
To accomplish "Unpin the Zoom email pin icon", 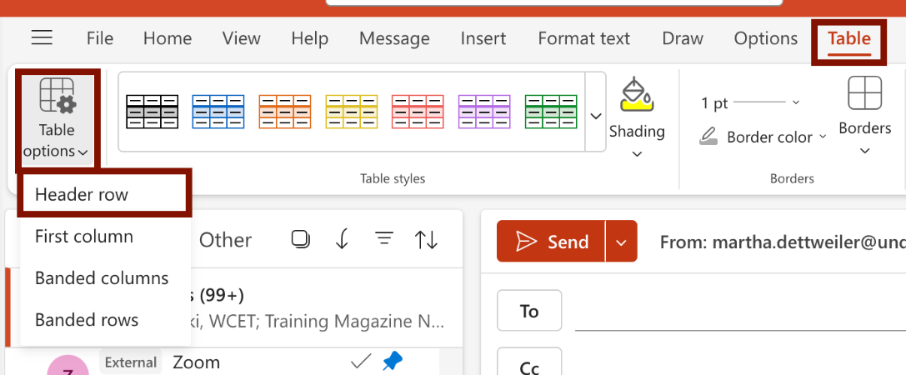I will [x=393, y=362].
